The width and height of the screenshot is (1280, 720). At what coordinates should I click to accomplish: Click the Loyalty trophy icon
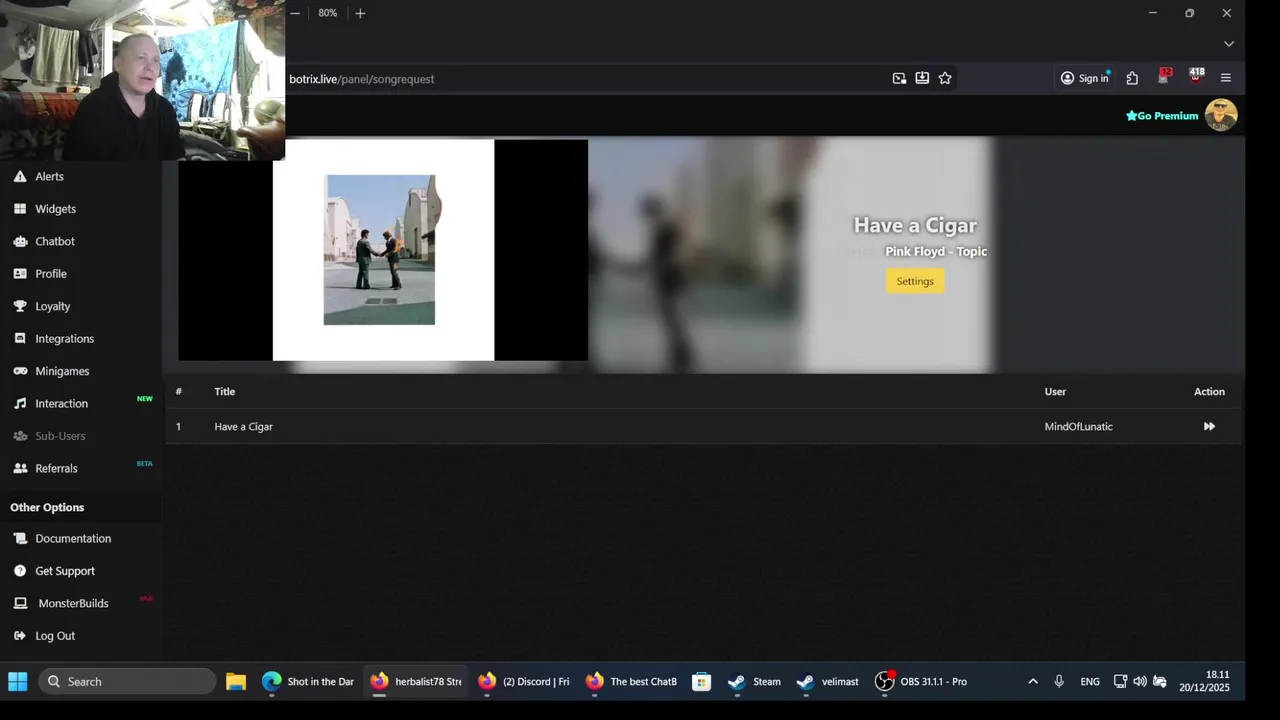(x=20, y=306)
